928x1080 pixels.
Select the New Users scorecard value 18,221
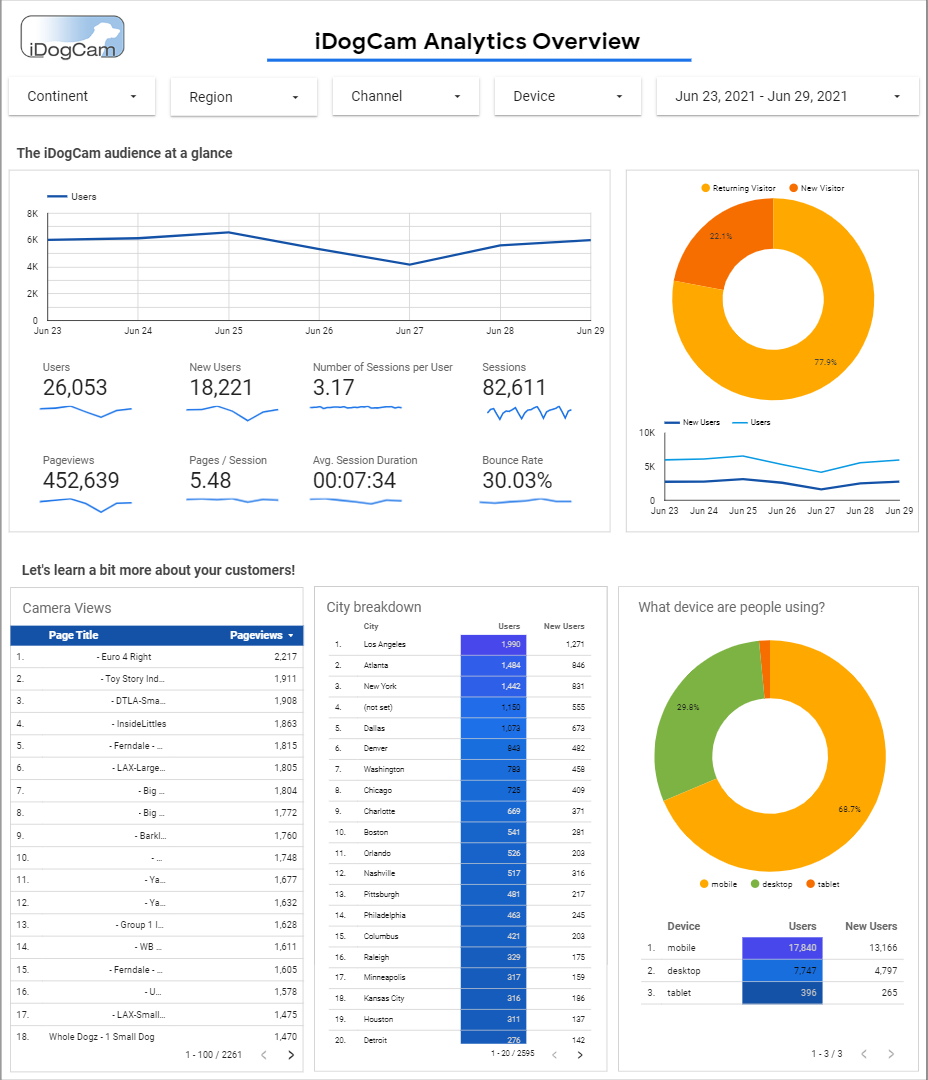click(221, 388)
